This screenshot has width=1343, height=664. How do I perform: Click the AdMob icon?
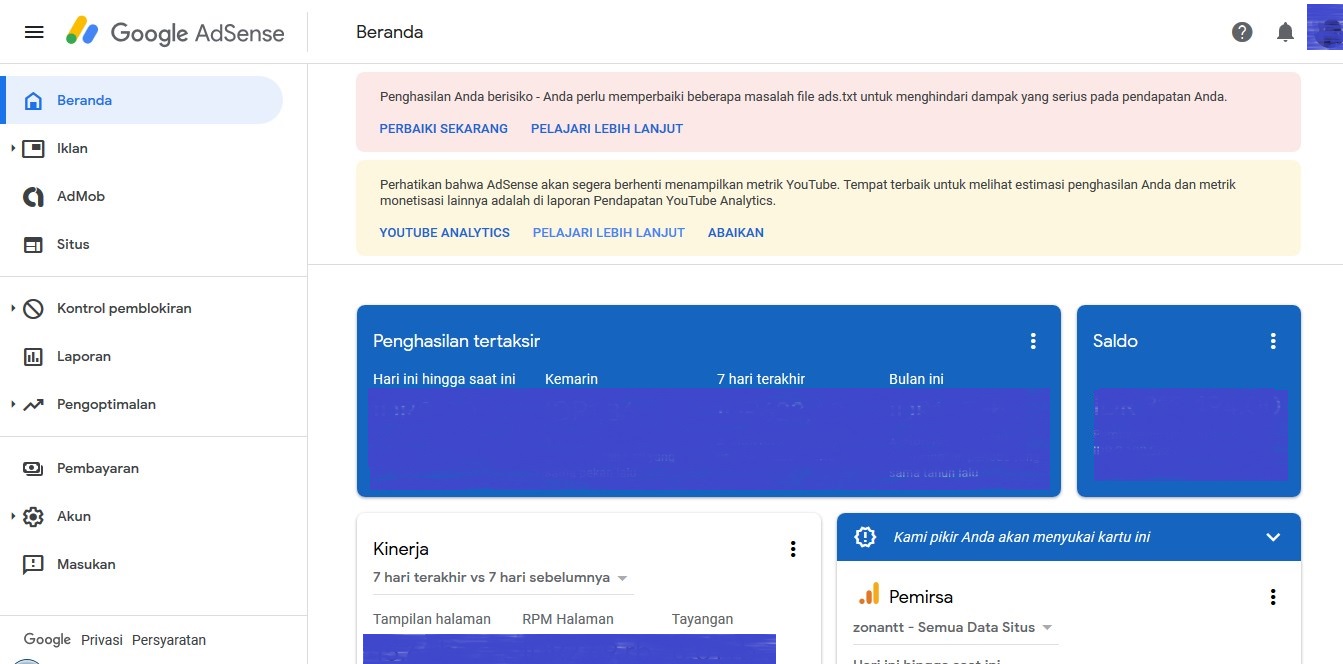33,197
